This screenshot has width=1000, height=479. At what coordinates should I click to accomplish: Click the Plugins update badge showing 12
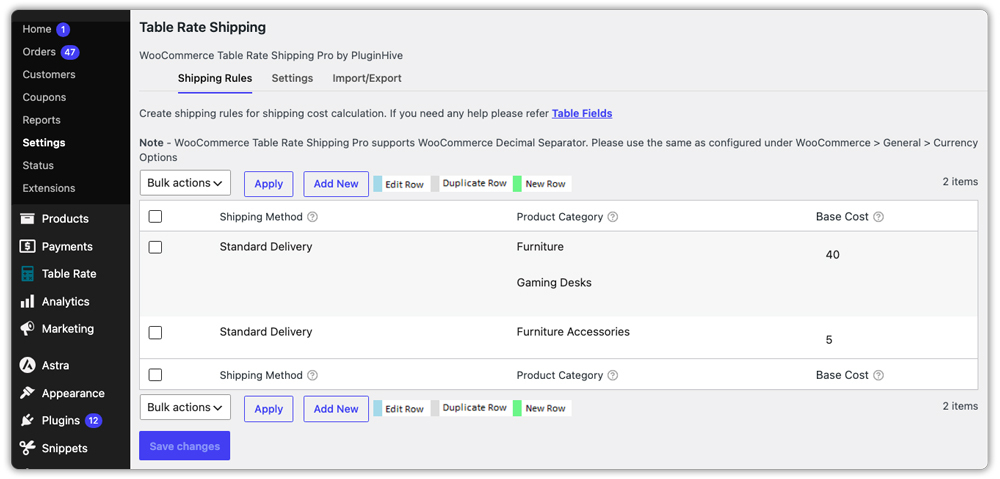click(93, 420)
